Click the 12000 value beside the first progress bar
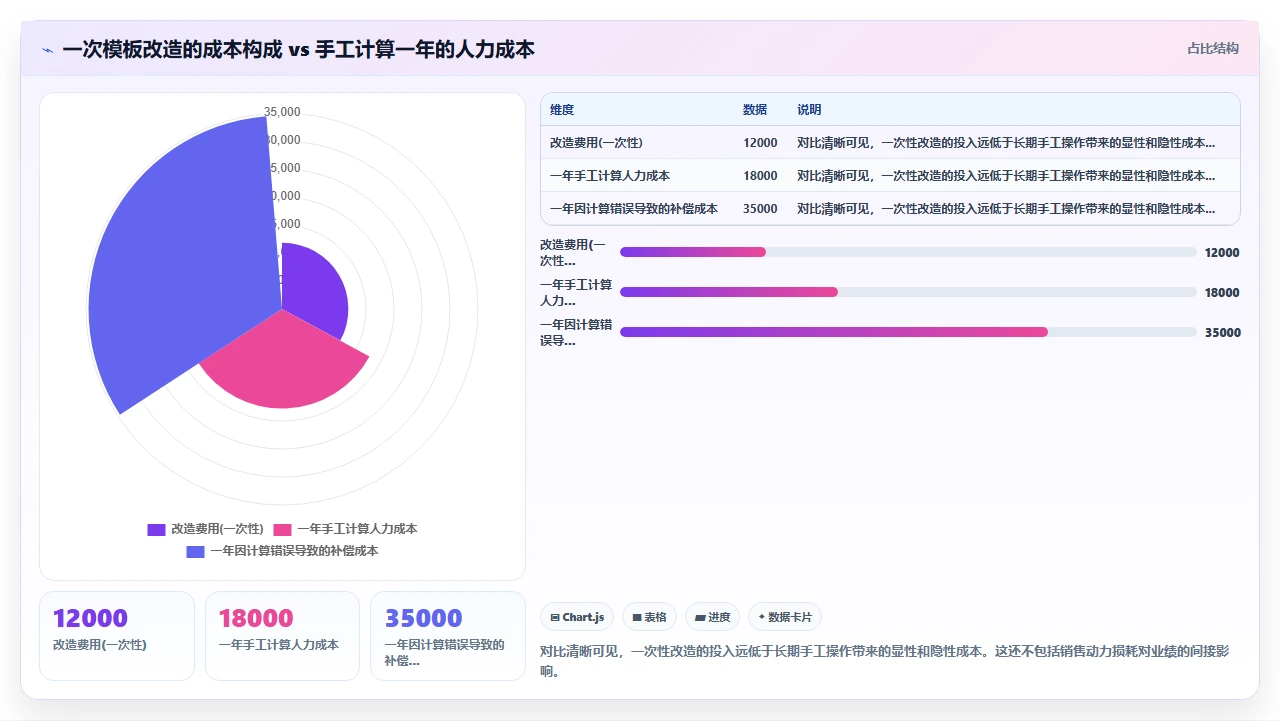The width and height of the screenshot is (1280, 721). (1222, 253)
